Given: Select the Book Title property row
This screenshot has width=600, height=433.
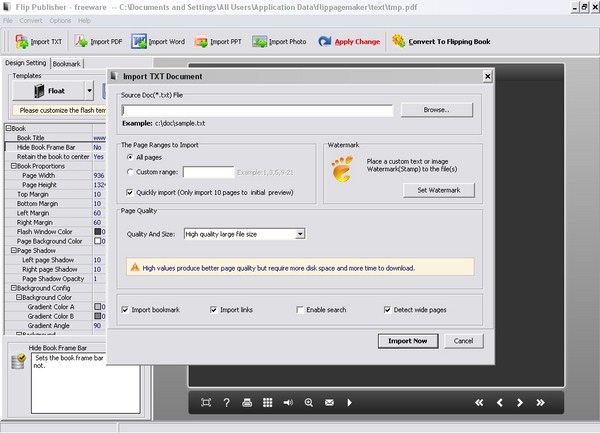Looking at the screenshot, I should click(55, 138).
